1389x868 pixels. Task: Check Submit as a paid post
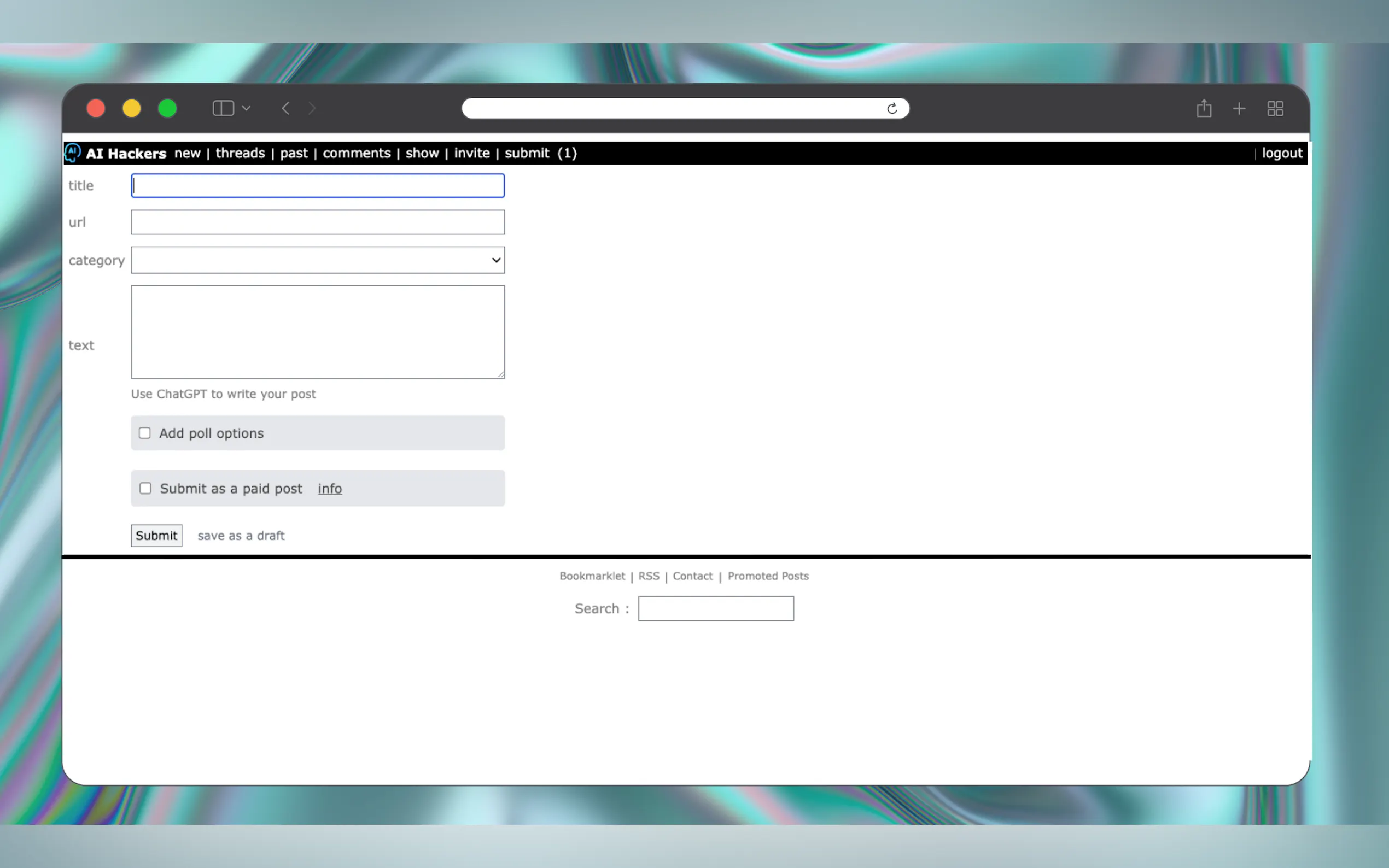tap(145, 488)
